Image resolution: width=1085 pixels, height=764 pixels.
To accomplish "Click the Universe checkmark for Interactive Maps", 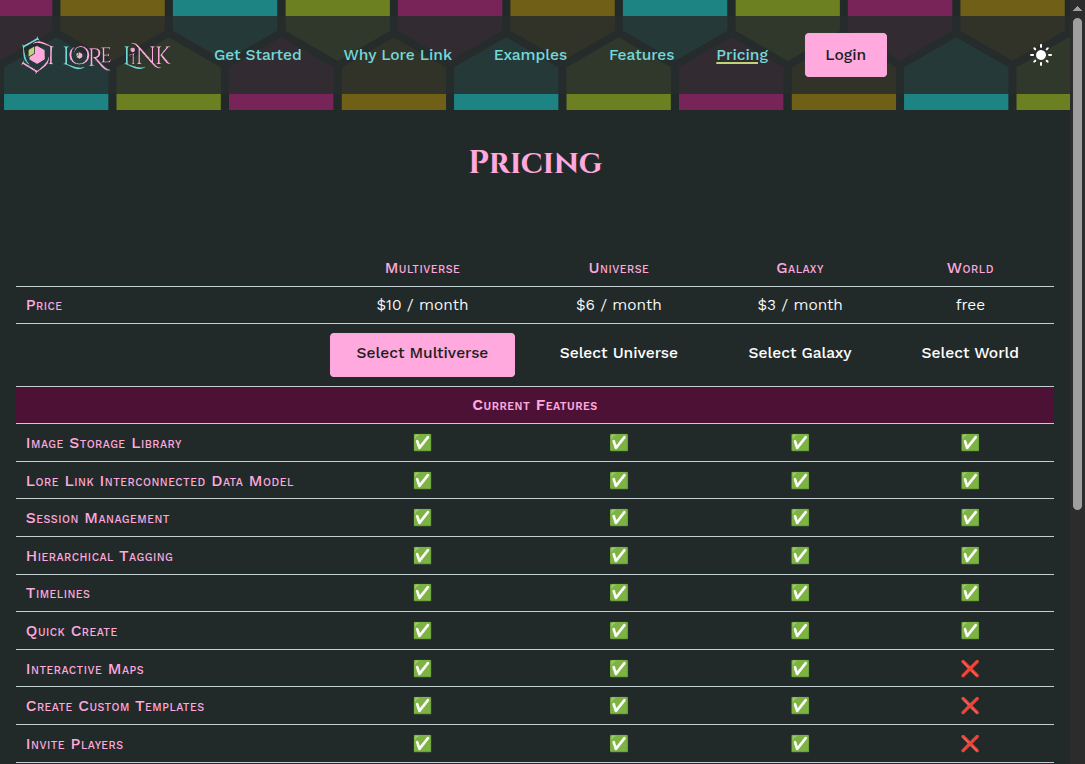I will [618, 668].
